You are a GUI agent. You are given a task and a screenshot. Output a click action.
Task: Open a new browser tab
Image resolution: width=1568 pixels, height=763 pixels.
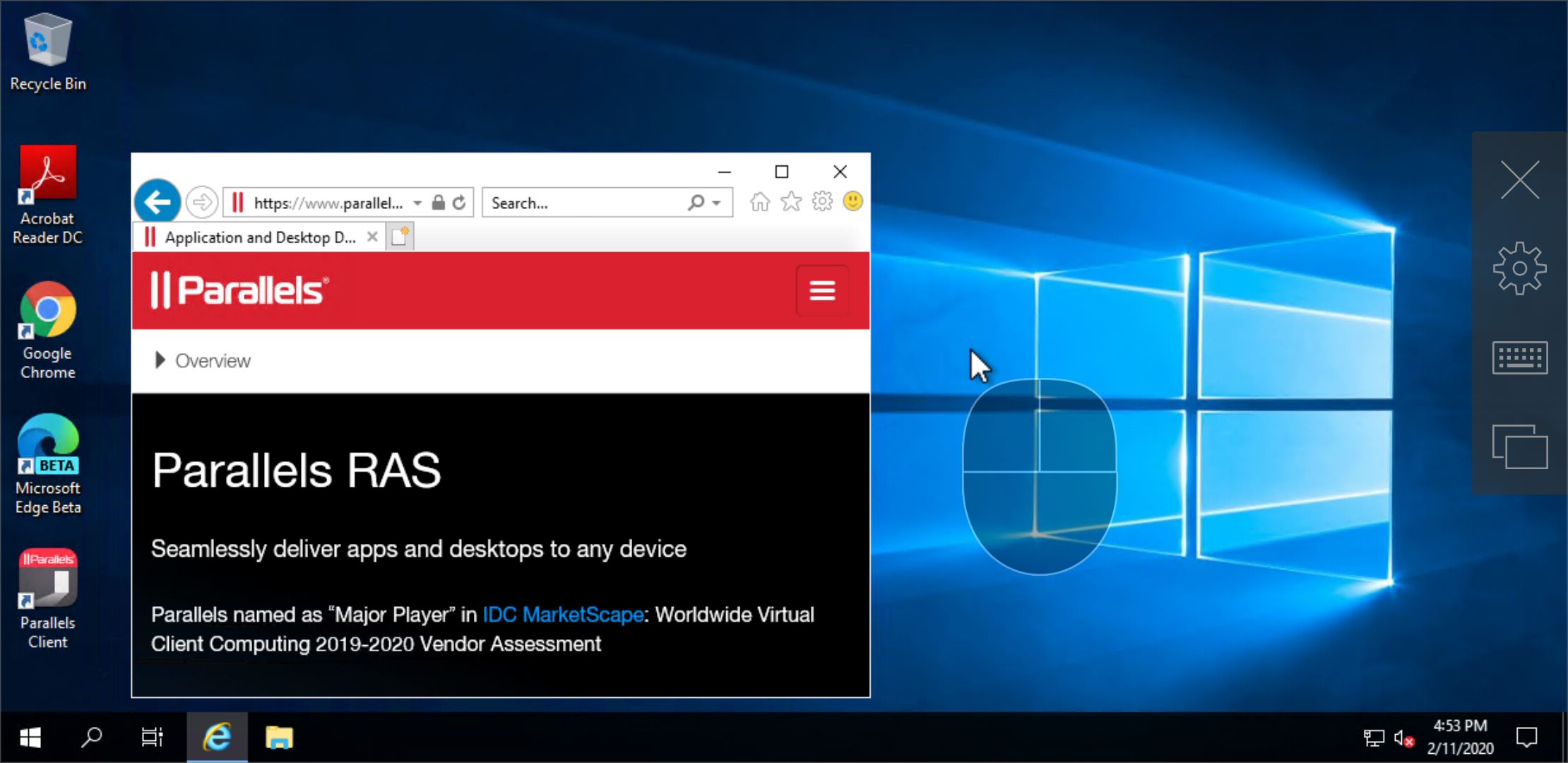point(400,237)
